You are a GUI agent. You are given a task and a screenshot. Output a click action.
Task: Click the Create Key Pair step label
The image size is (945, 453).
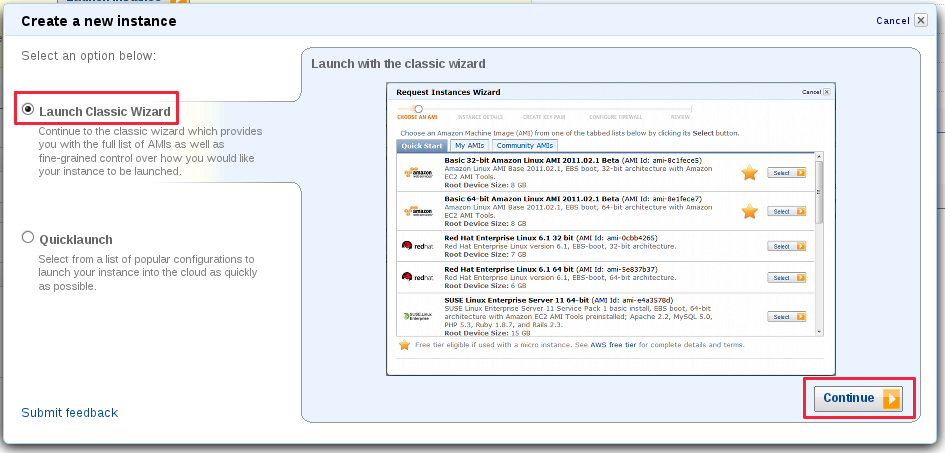(x=543, y=117)
